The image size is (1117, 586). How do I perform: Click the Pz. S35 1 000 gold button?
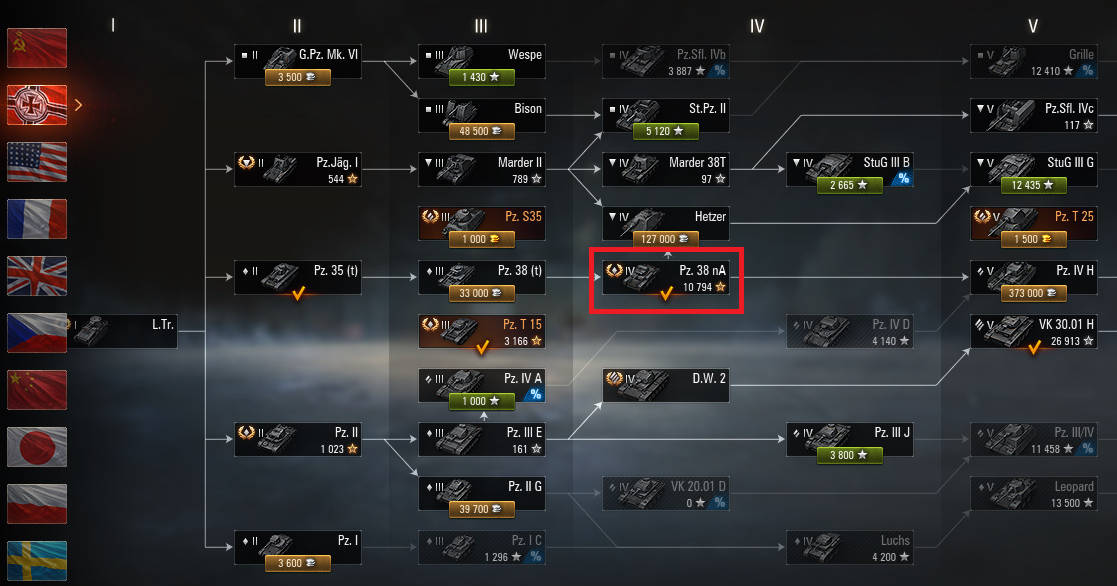[x=482, y=239]
